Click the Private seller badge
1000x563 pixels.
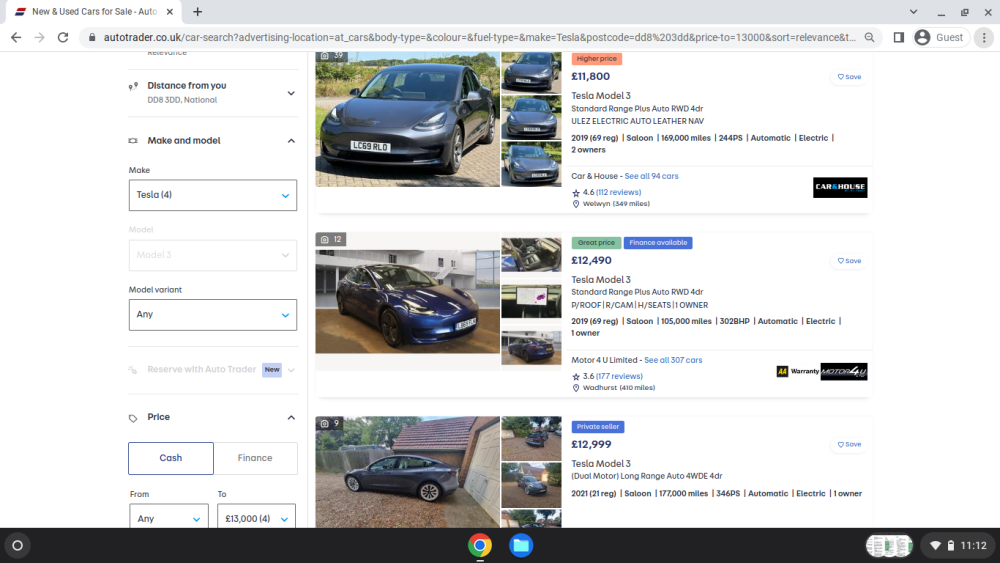pos(598,427)
